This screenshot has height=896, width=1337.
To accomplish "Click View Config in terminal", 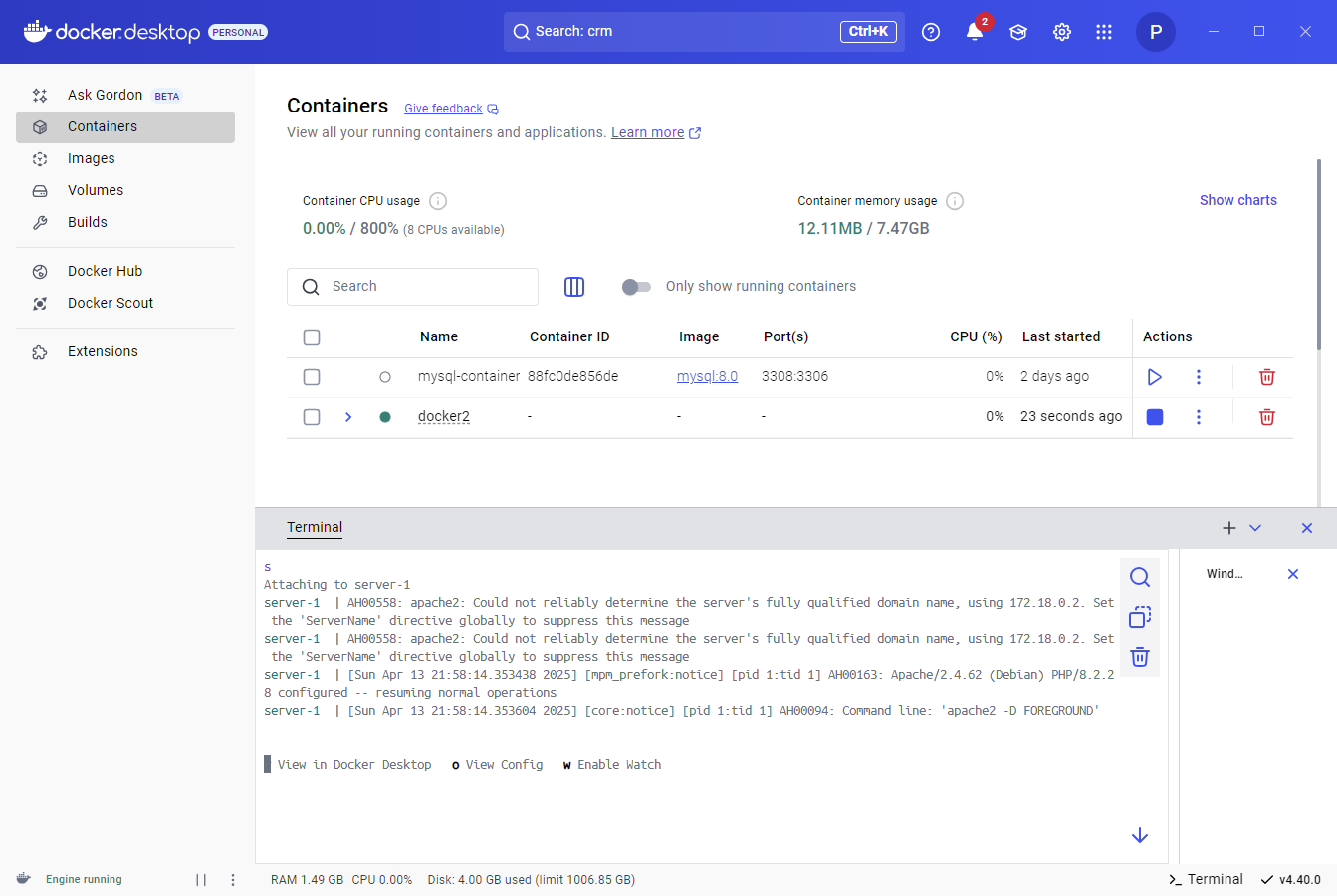I will tap(504, 765).
